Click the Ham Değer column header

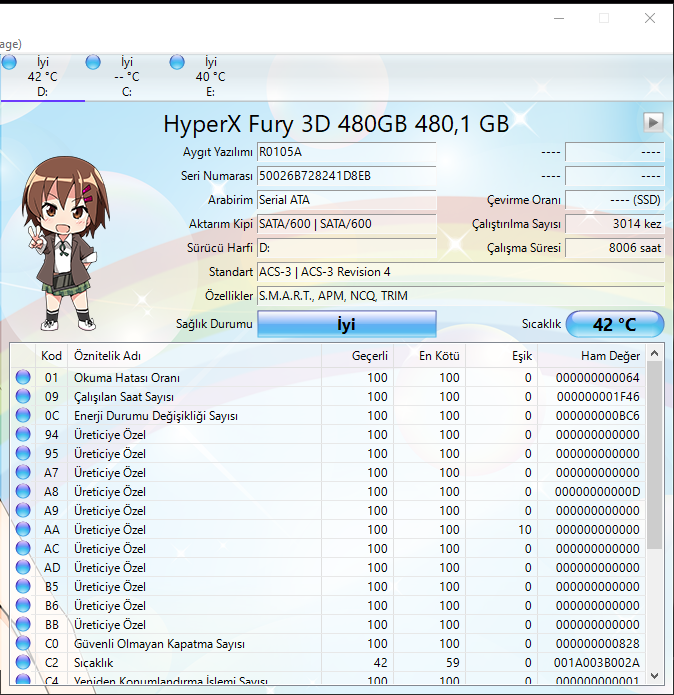(x=610, y=356)
